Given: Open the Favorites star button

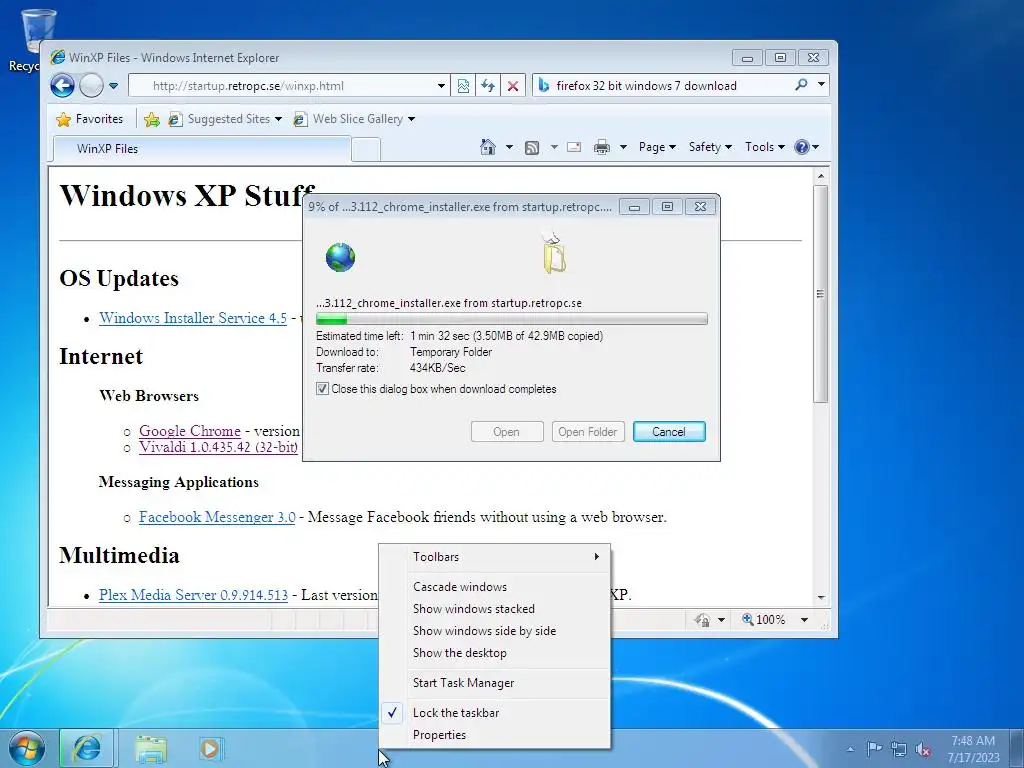Looking at the screenshot, I should [90, 119].
